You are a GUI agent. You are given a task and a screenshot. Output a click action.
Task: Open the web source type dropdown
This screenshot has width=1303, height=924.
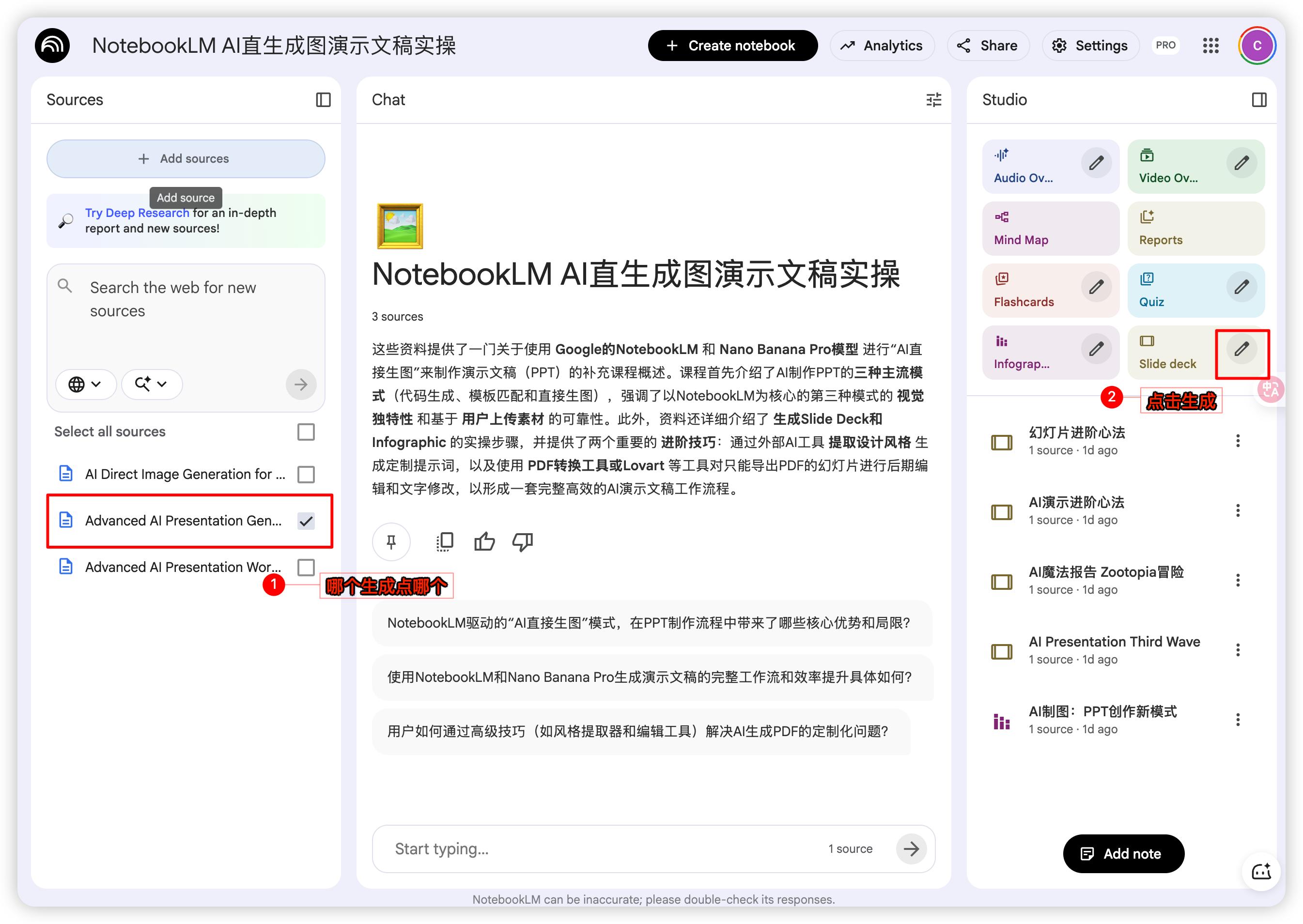pyautogui.click(x=85, y=384)
